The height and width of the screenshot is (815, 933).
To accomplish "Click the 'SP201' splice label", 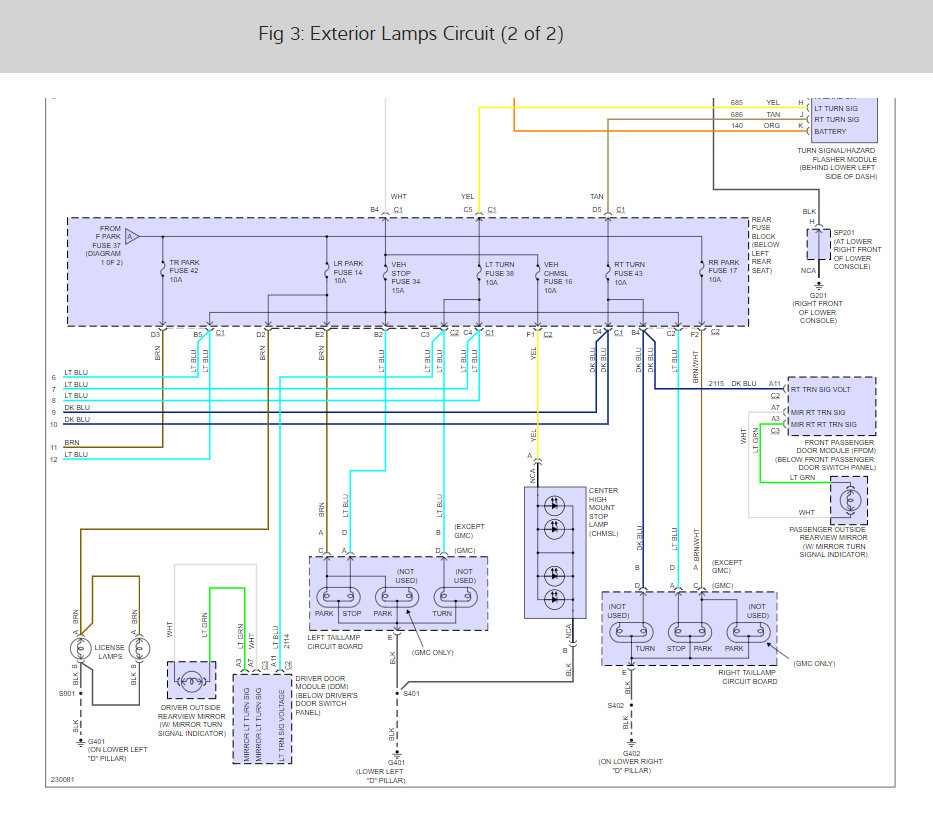I will [844, 233].
